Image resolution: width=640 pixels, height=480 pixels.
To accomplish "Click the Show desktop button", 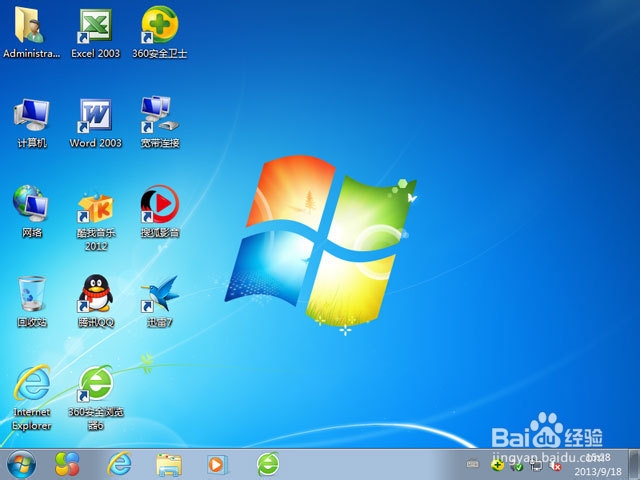I will pyautogui.click(x=634, y=464).
